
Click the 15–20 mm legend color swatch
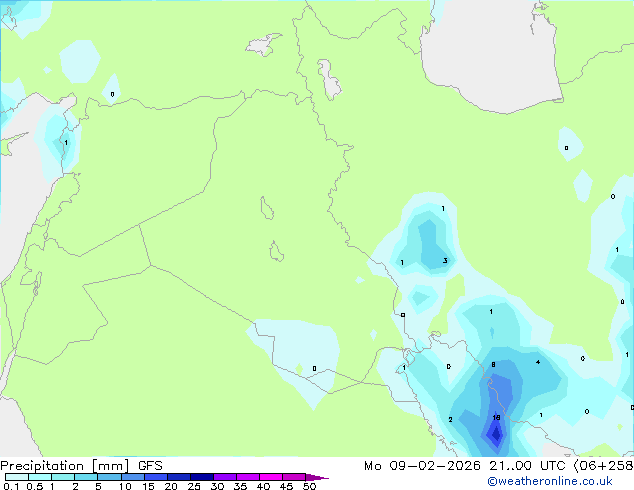(155, 477)
